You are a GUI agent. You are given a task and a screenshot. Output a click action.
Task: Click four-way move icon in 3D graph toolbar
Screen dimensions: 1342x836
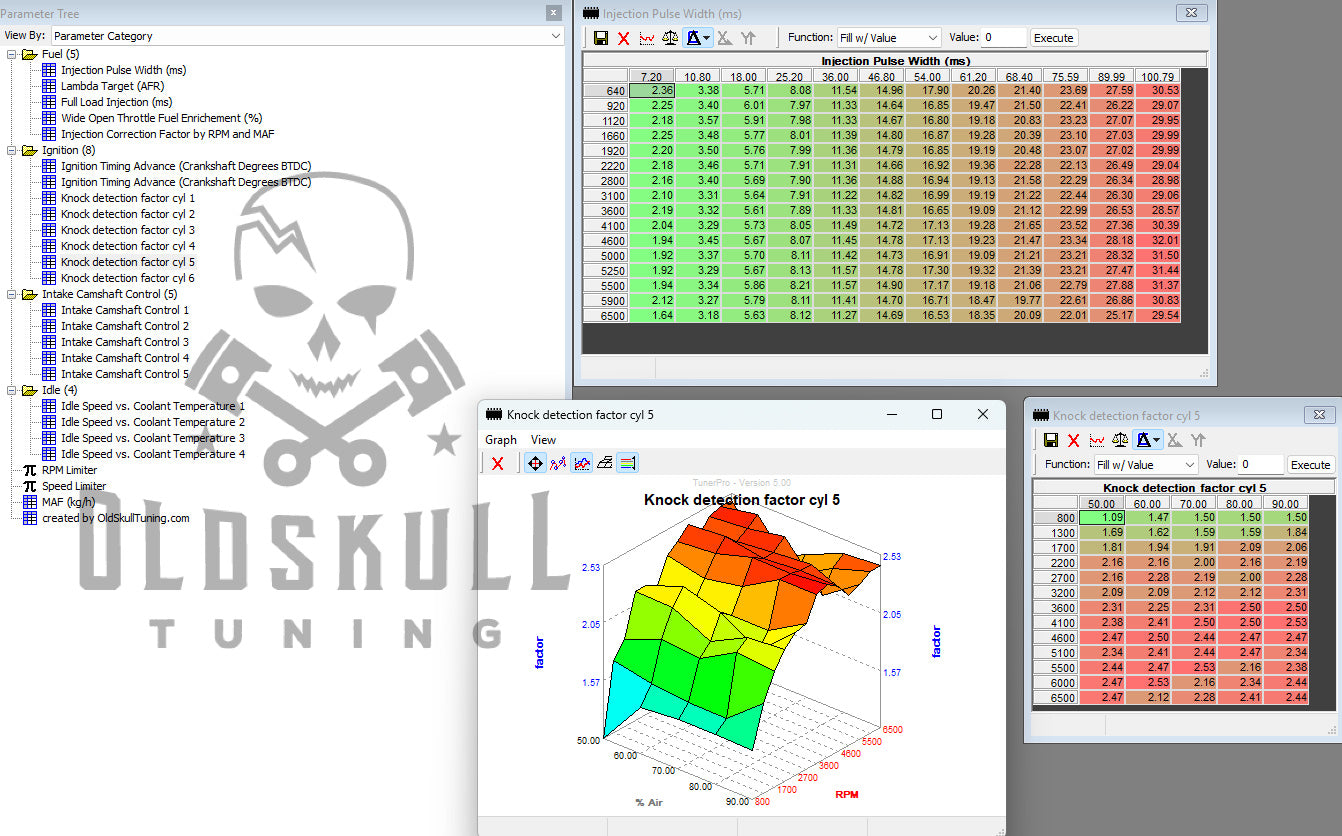coord(535,463)
